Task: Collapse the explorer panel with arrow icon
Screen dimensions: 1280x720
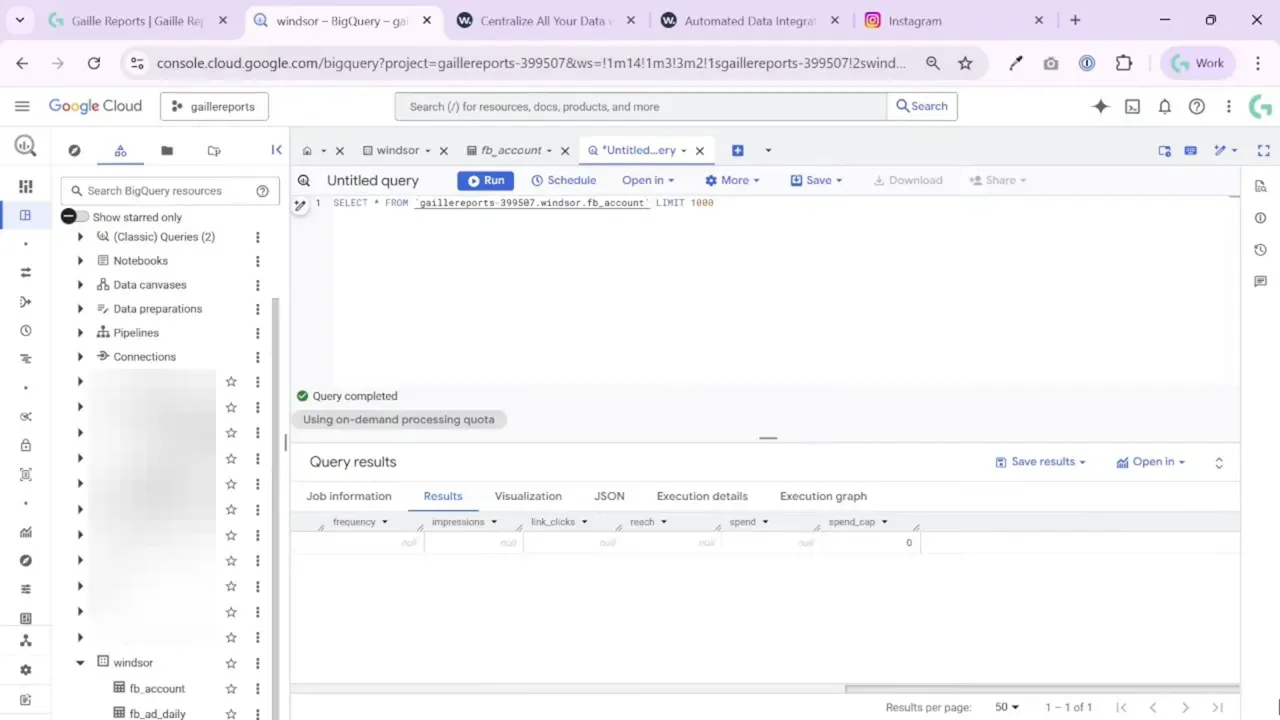Action: (x=277, y=150)
